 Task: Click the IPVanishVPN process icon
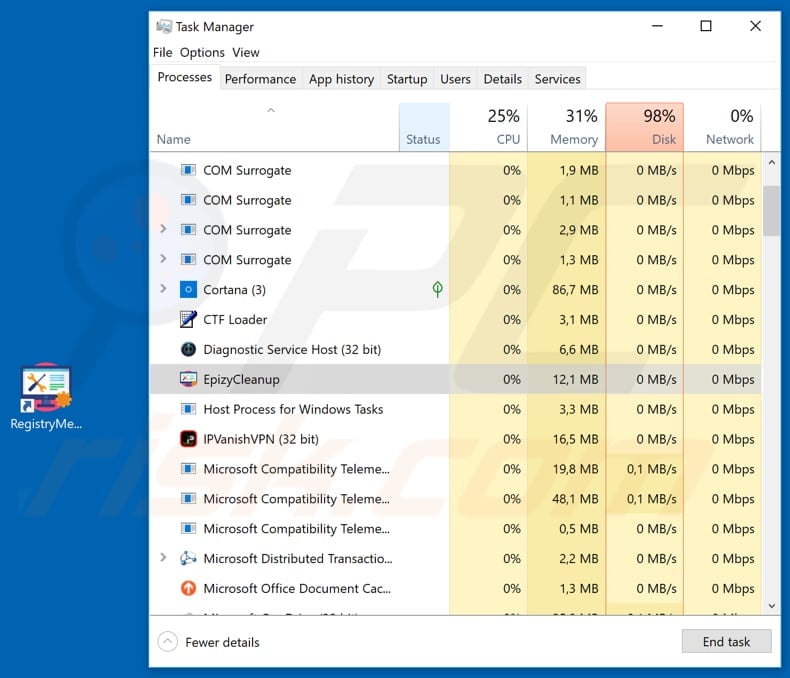coord(188,439)
